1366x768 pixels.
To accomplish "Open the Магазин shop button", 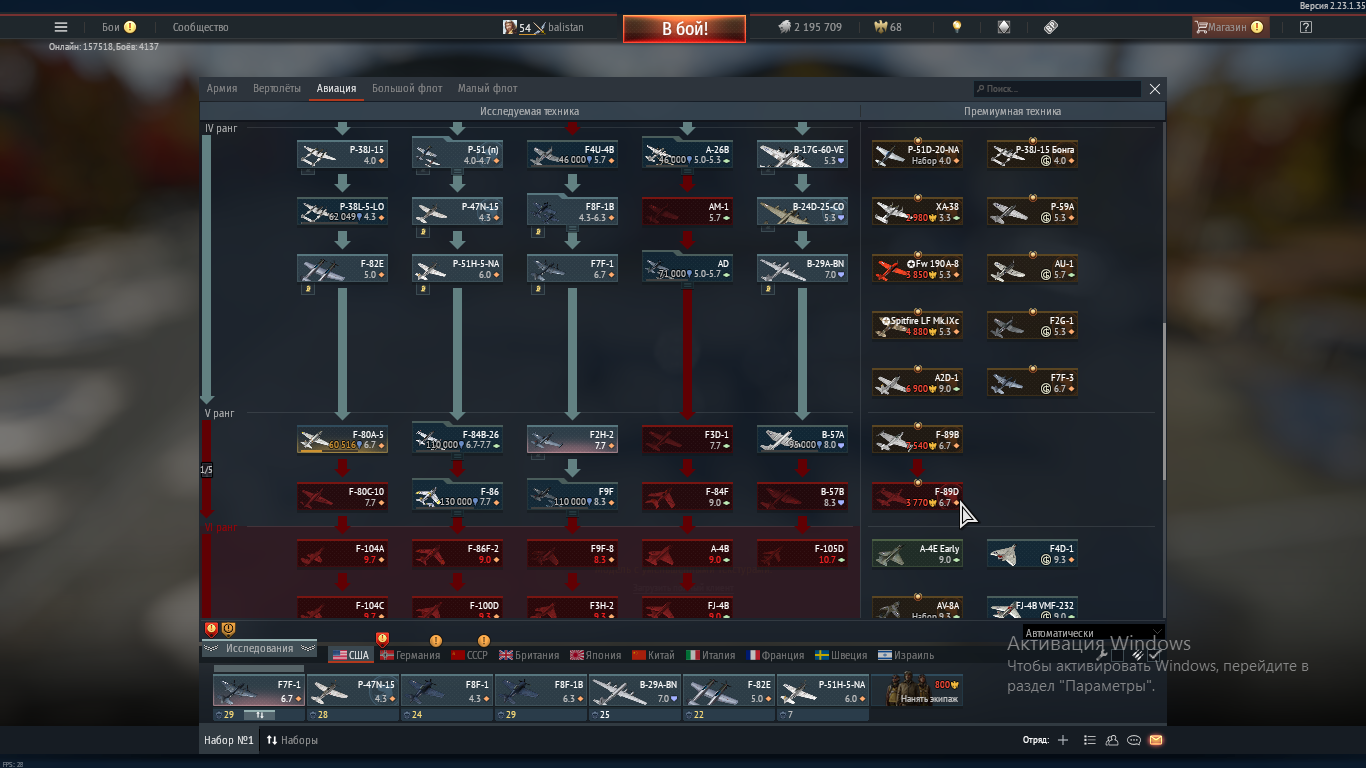I will click(x=1230, y=27).
